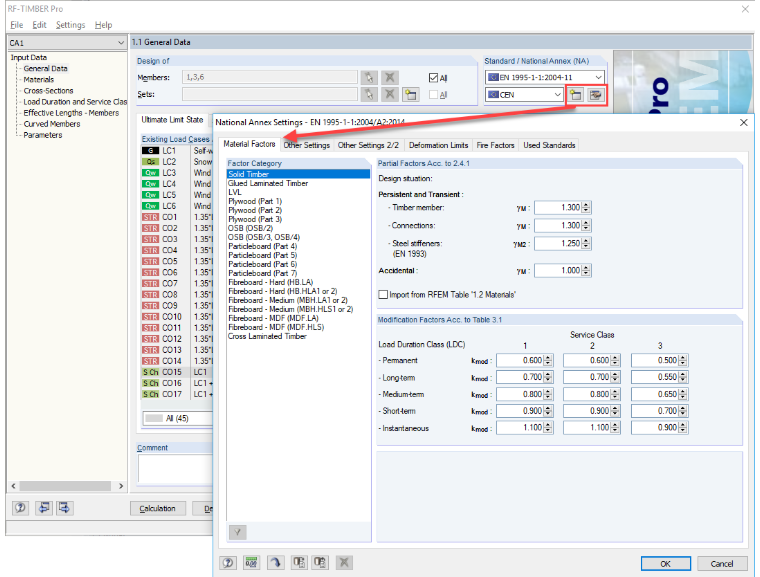Uncheck the All members checkbox
Screen dimensions: 760x577
tap(433, 78)
